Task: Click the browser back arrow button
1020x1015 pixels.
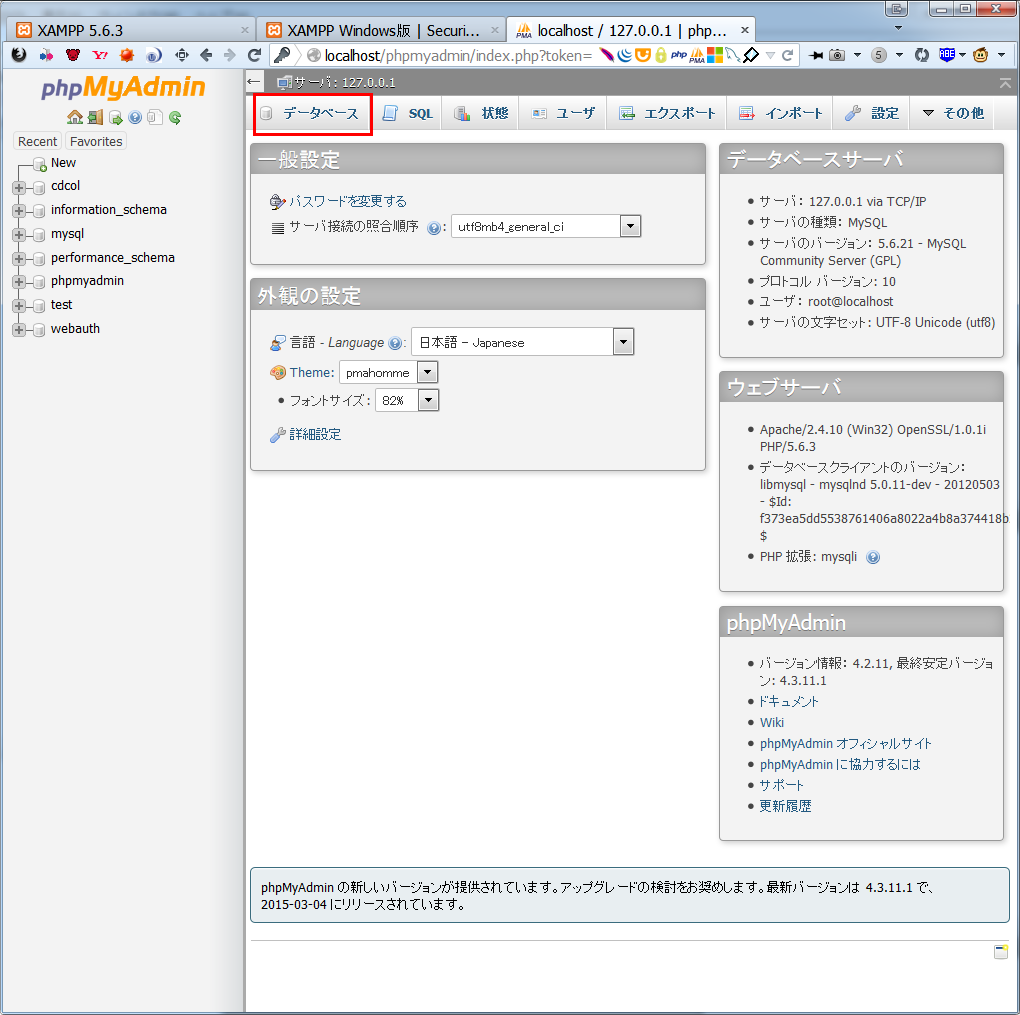Action: [x=207, y=55]
